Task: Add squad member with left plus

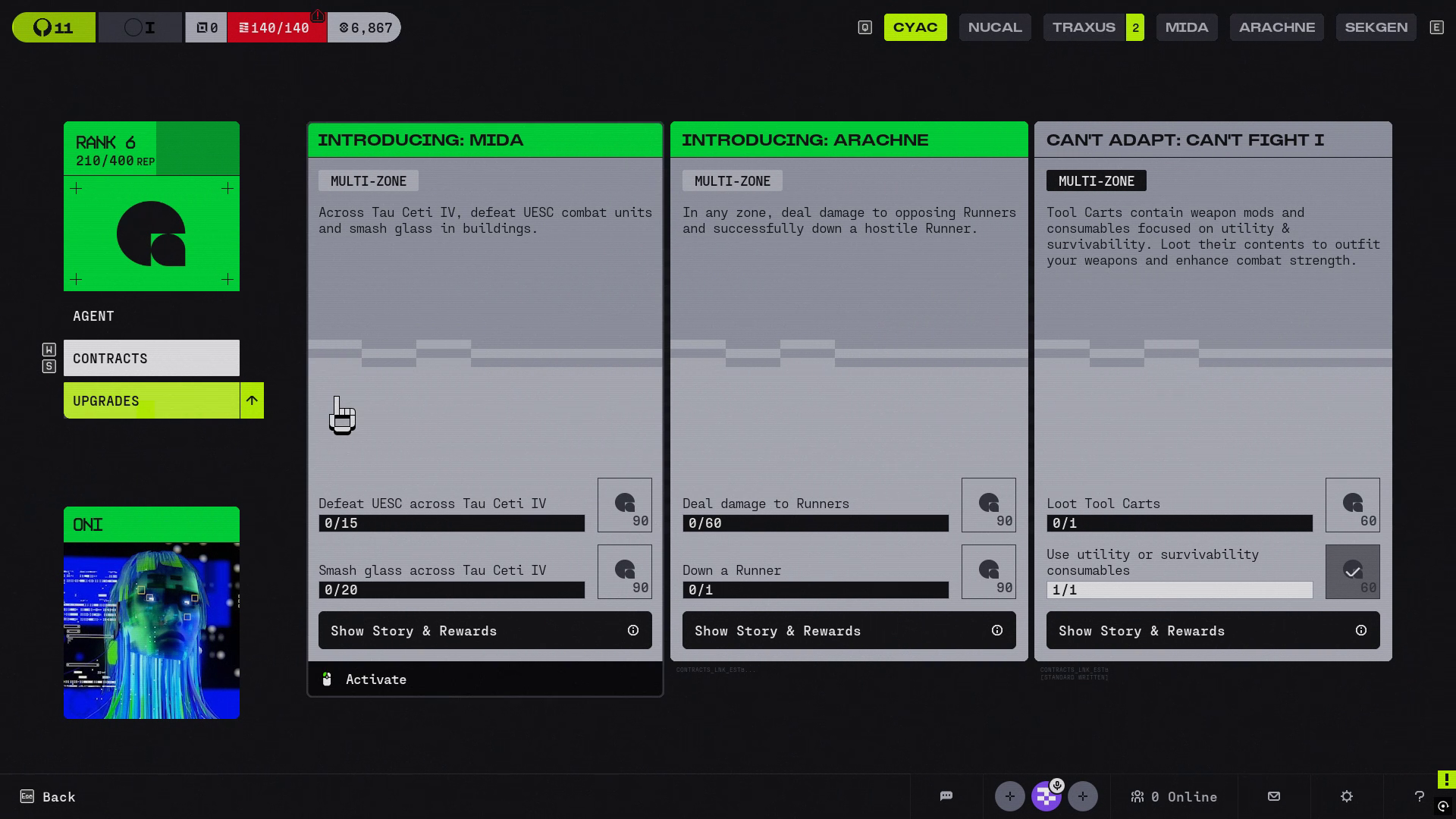Action: tap(1009, 796)
